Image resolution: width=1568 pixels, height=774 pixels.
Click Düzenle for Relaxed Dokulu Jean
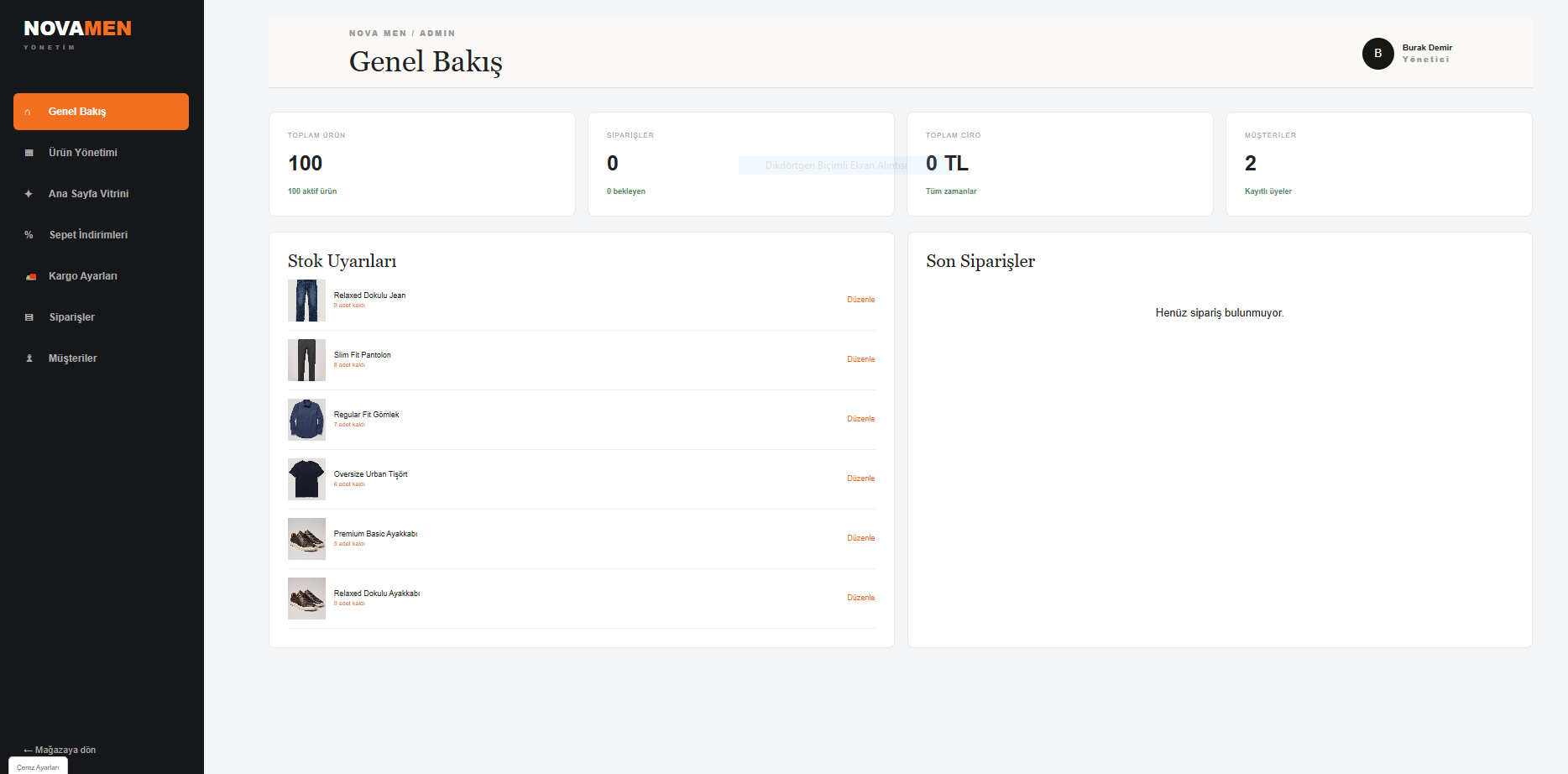click(x=860, y=300)
